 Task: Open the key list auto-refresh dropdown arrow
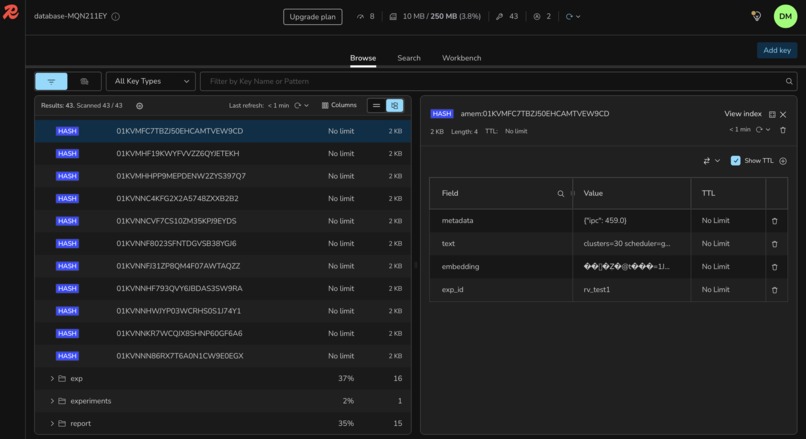[306, 105]
